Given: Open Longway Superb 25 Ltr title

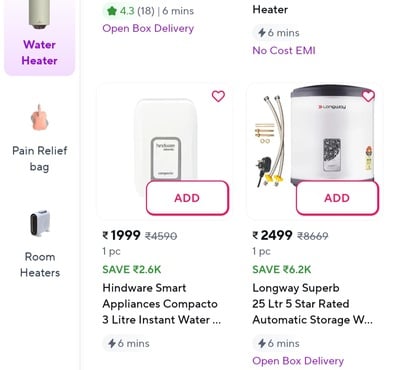Looking at the screenshot, I should click(x=312, y=304).
